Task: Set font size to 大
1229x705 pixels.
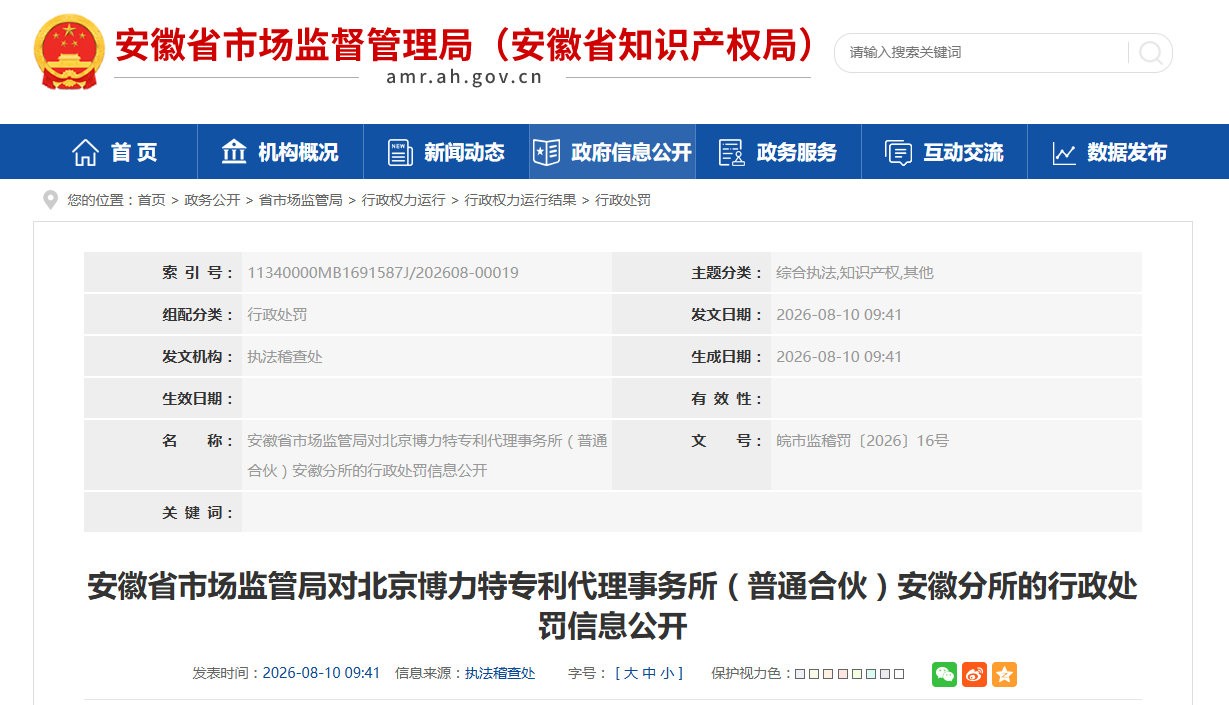Action: [631, 673]
